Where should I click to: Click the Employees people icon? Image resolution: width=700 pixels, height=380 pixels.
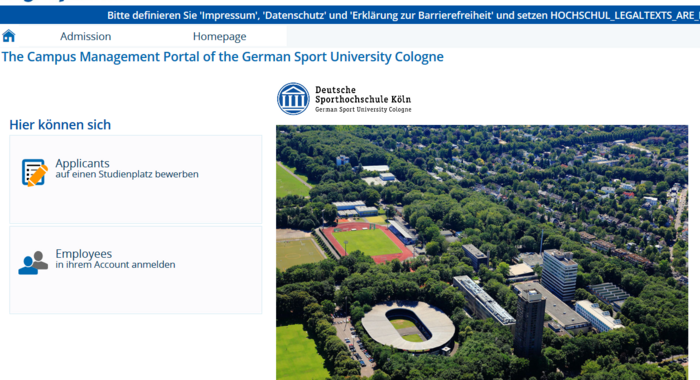click(33, 263)
